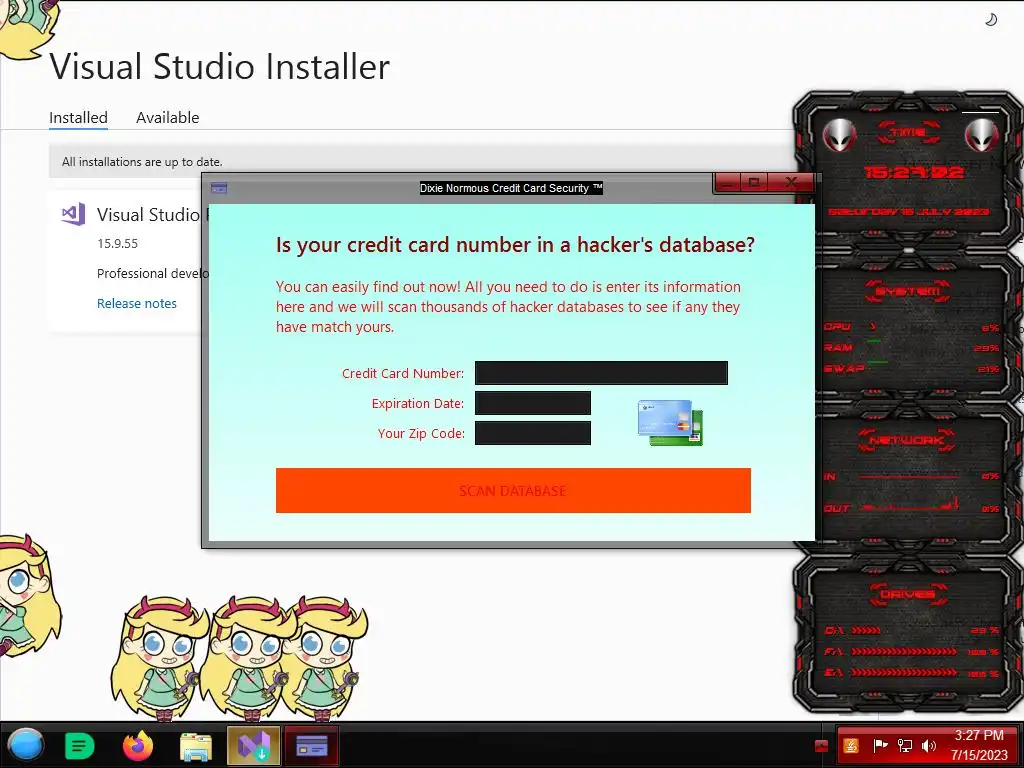Click the right alien head on widget
This screenshot has height=768, width=1024.
(x=982, y=136)
